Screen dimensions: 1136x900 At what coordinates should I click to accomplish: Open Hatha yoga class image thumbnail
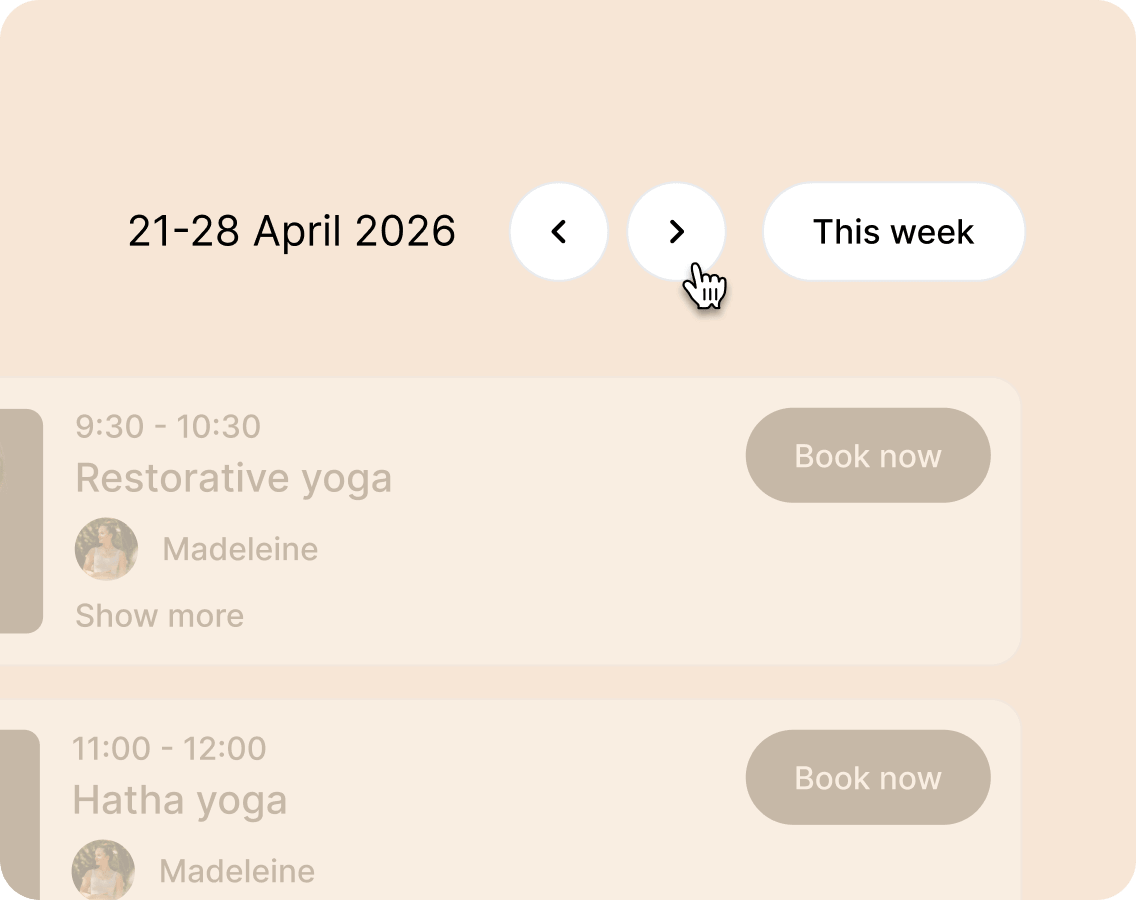coord(18,815)
